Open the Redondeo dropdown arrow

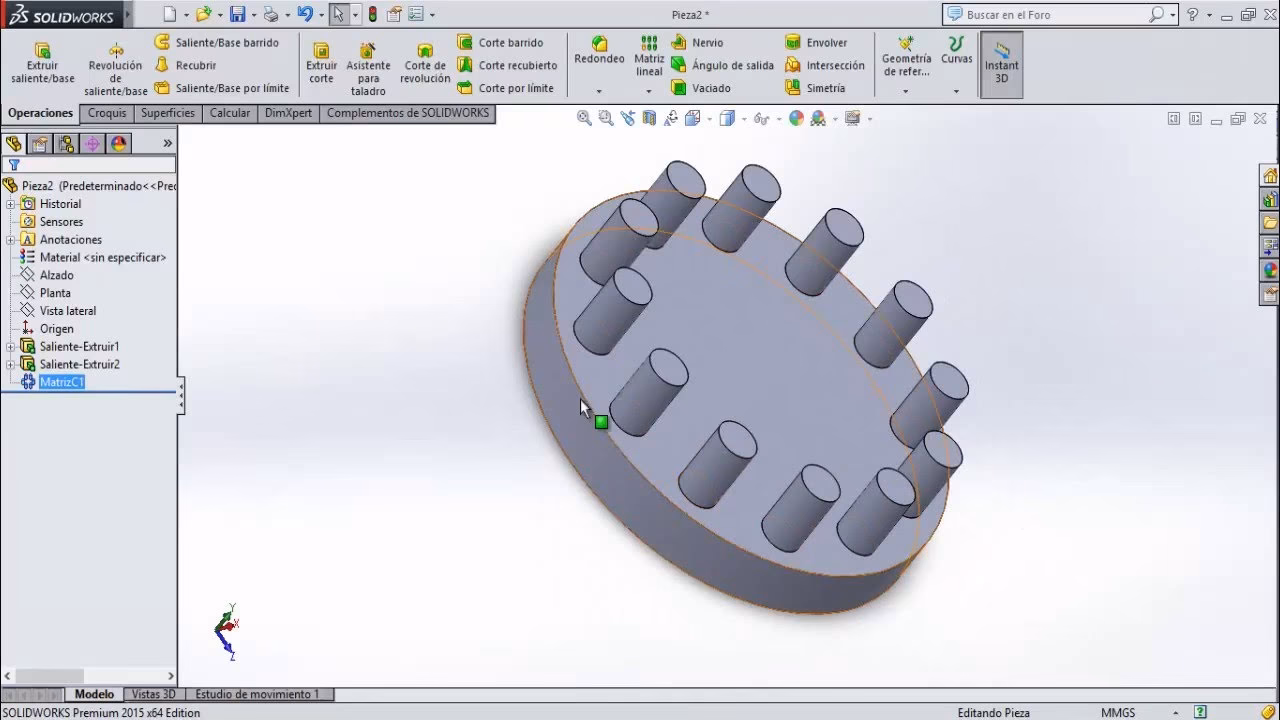click(x=599, y=91)
